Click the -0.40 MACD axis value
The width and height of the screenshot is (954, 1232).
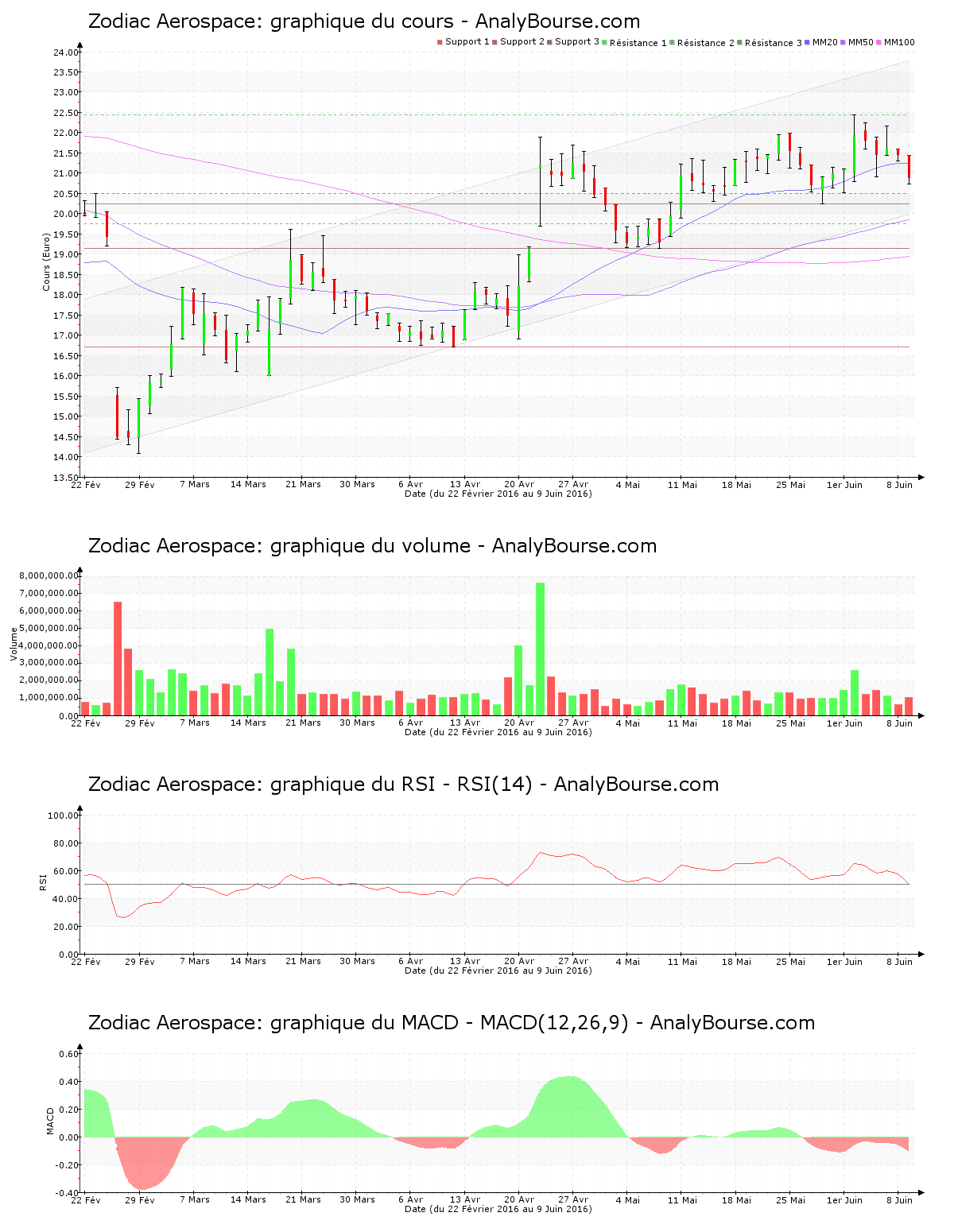click(68, 1193)
